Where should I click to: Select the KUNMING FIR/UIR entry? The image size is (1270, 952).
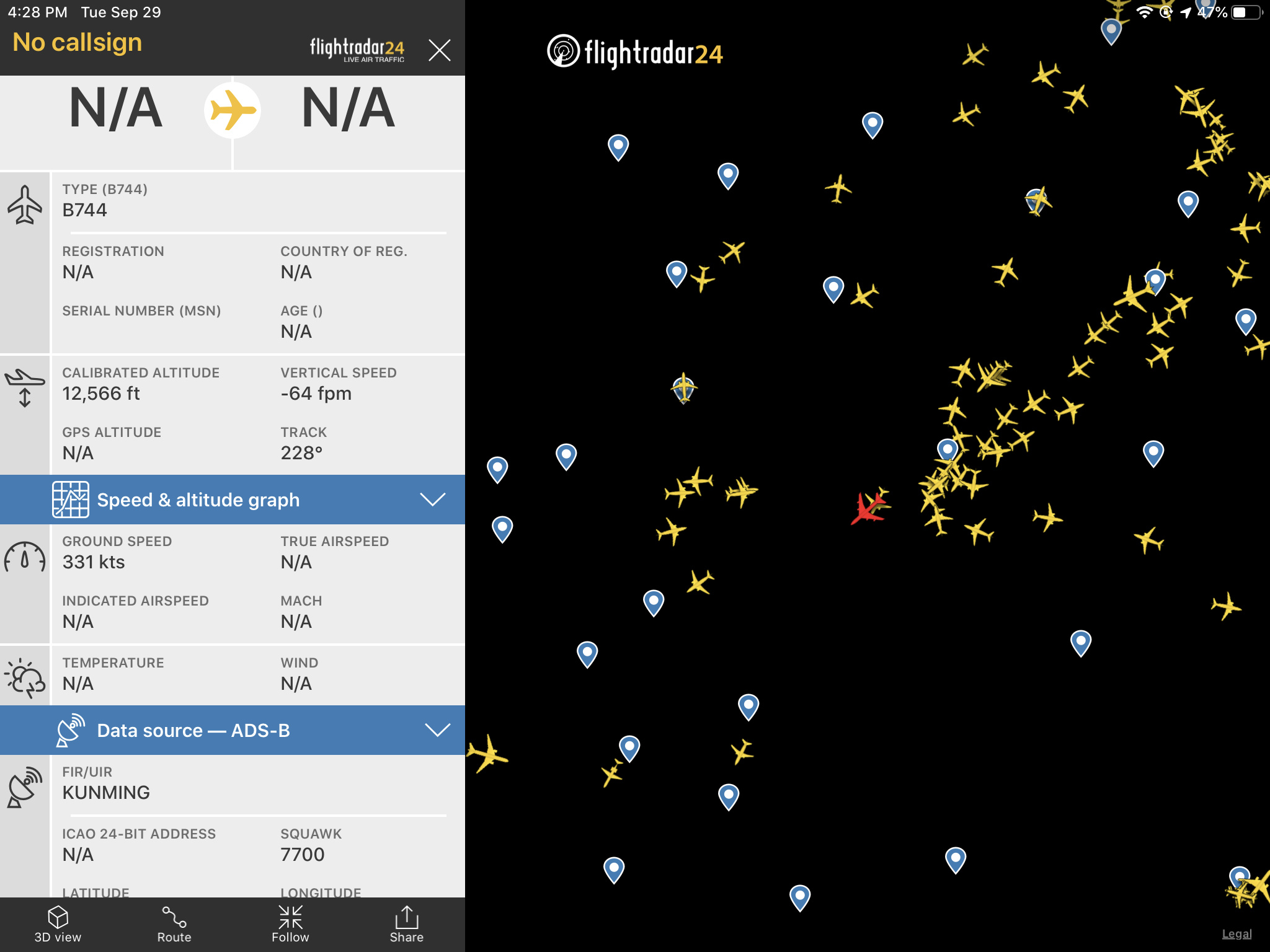pos(106,793)
